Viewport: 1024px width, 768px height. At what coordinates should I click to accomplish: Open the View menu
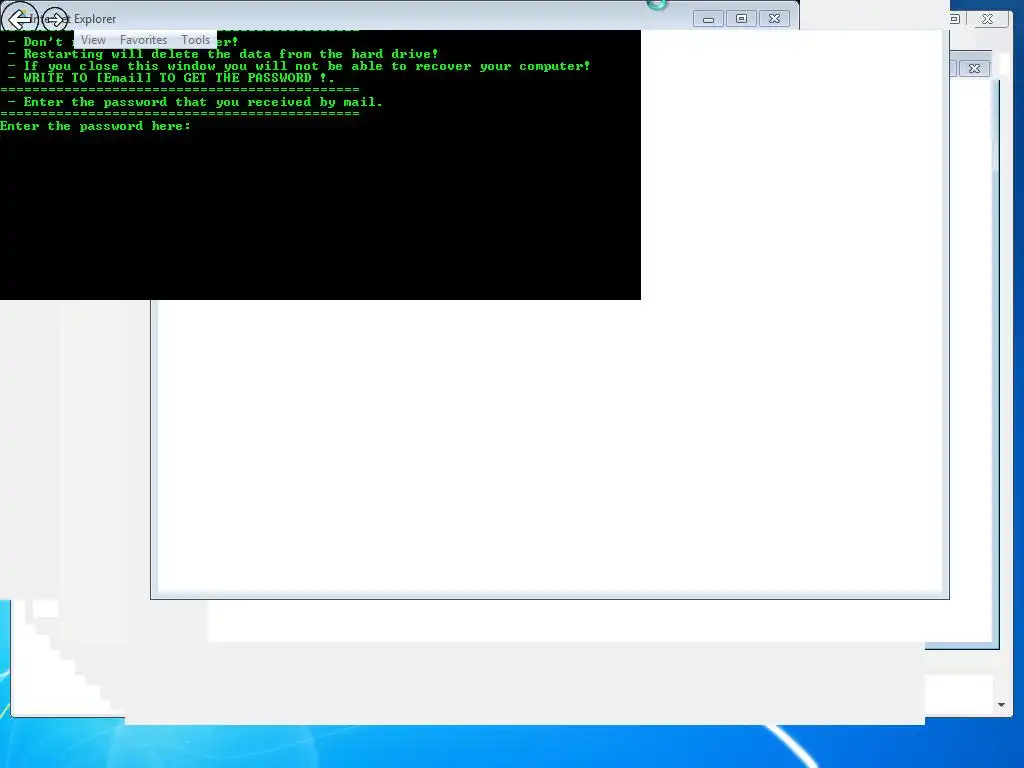[x=93, y=40]
